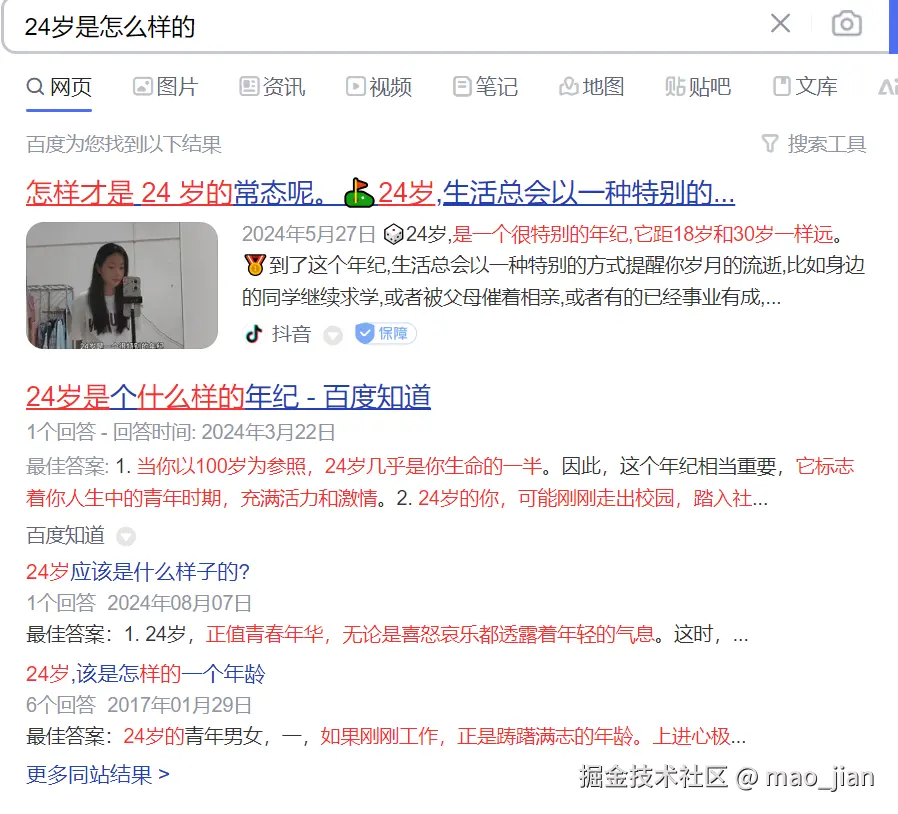
Task: Click snippet 最佳答案: 24岁的青年男女
Action: click(x=387, y=737)
